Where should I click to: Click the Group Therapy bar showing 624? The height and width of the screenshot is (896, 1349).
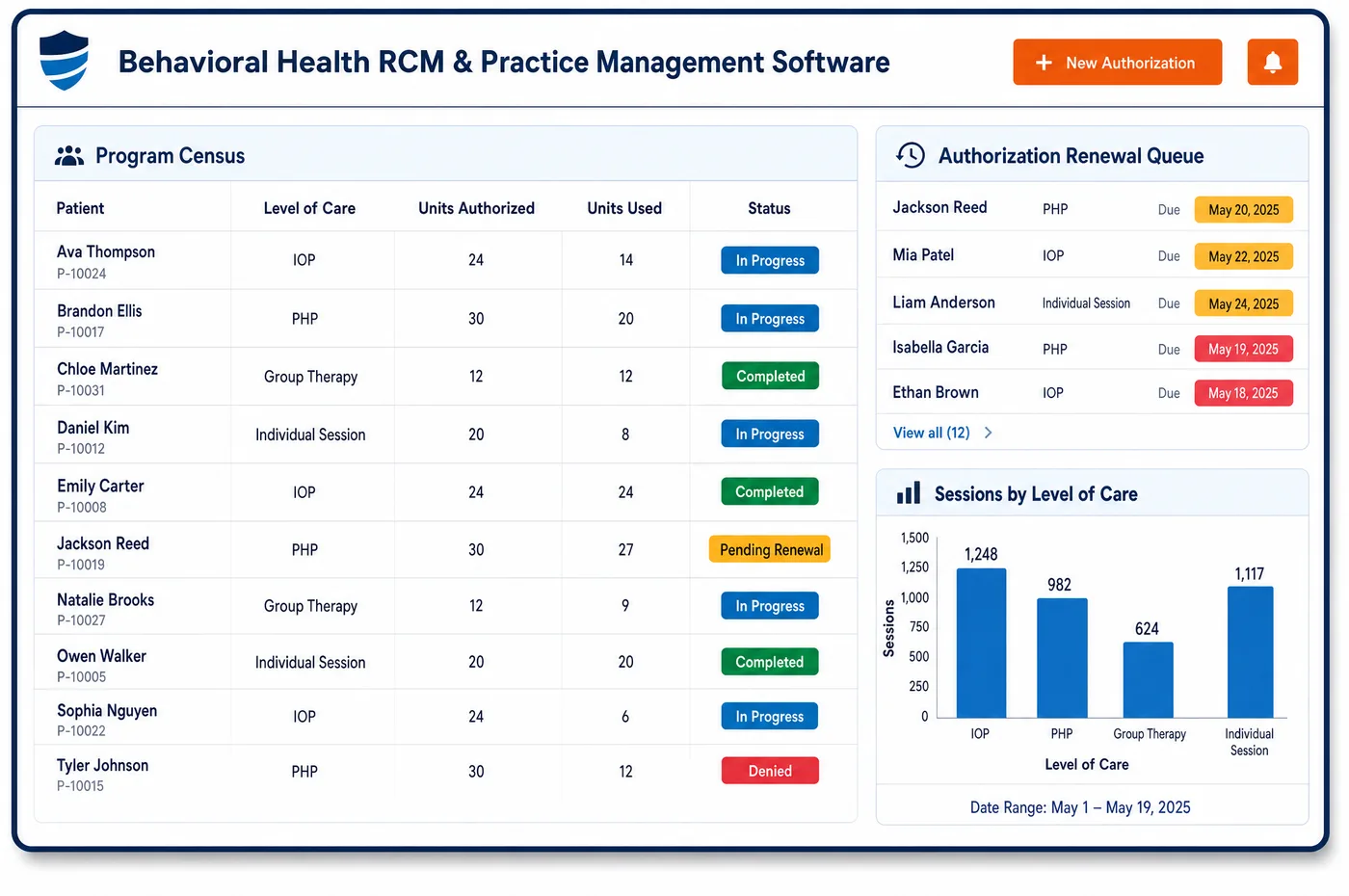click(x=1149, y=680)
